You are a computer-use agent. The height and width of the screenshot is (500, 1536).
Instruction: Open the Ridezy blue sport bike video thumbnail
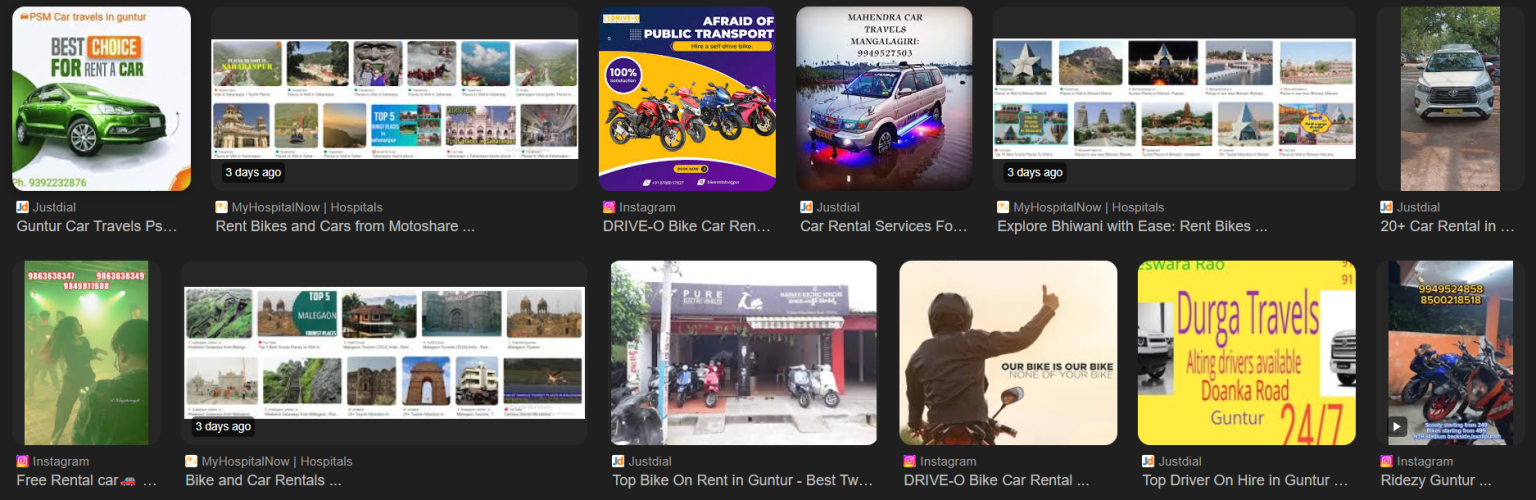1450,353
